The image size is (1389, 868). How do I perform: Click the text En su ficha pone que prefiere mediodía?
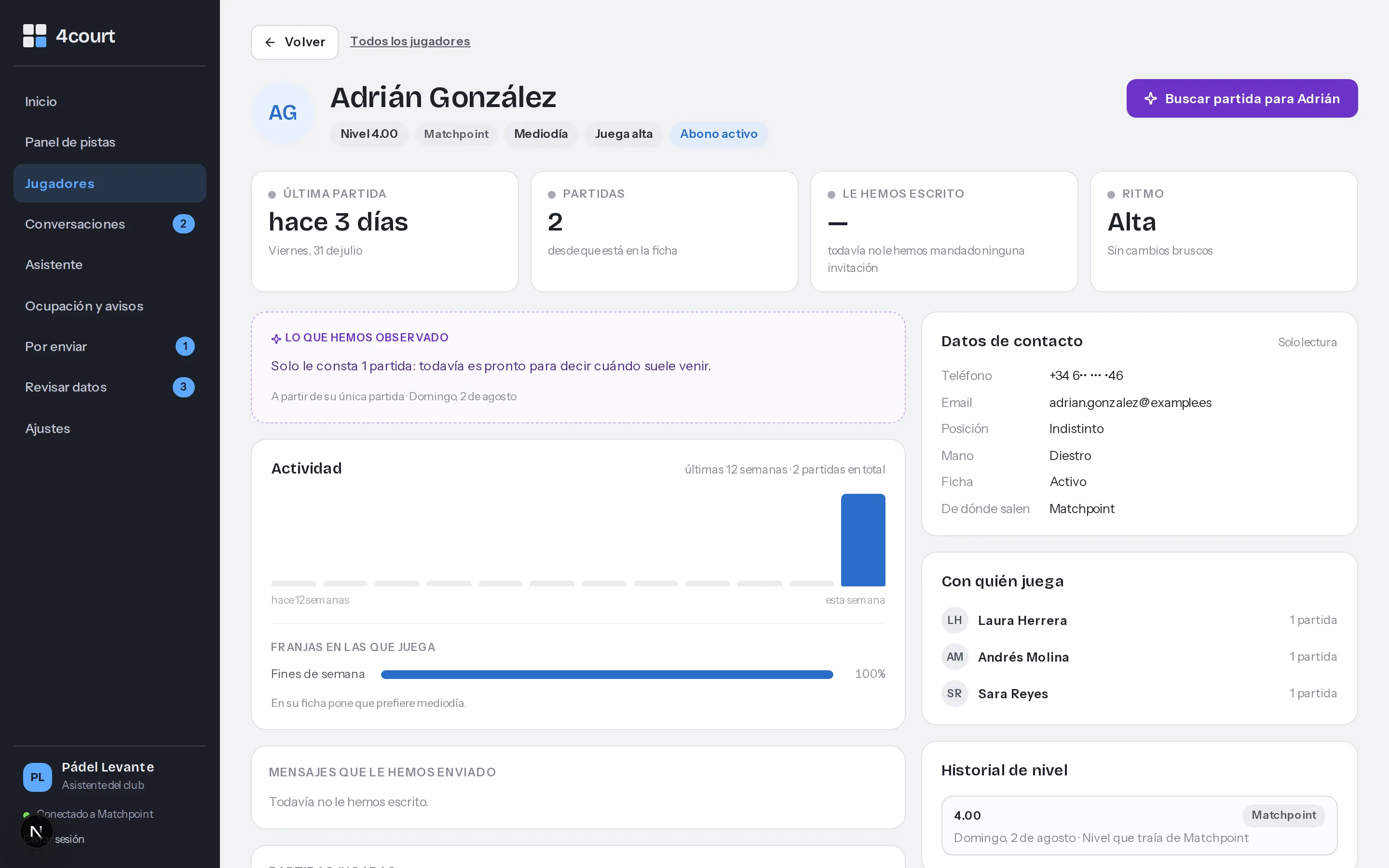click(x=368, y=703)
